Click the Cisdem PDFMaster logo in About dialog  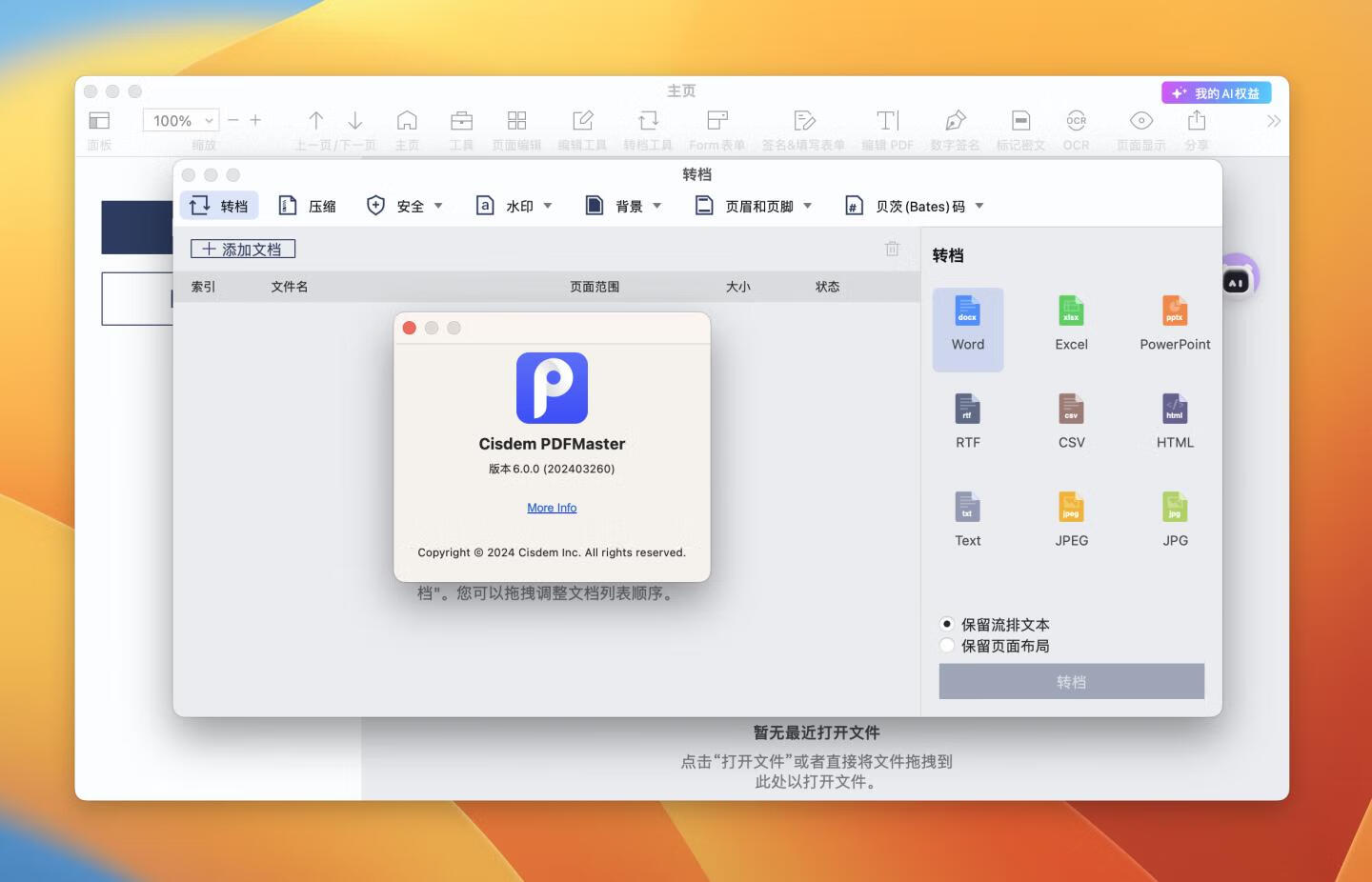coord(552,388)
